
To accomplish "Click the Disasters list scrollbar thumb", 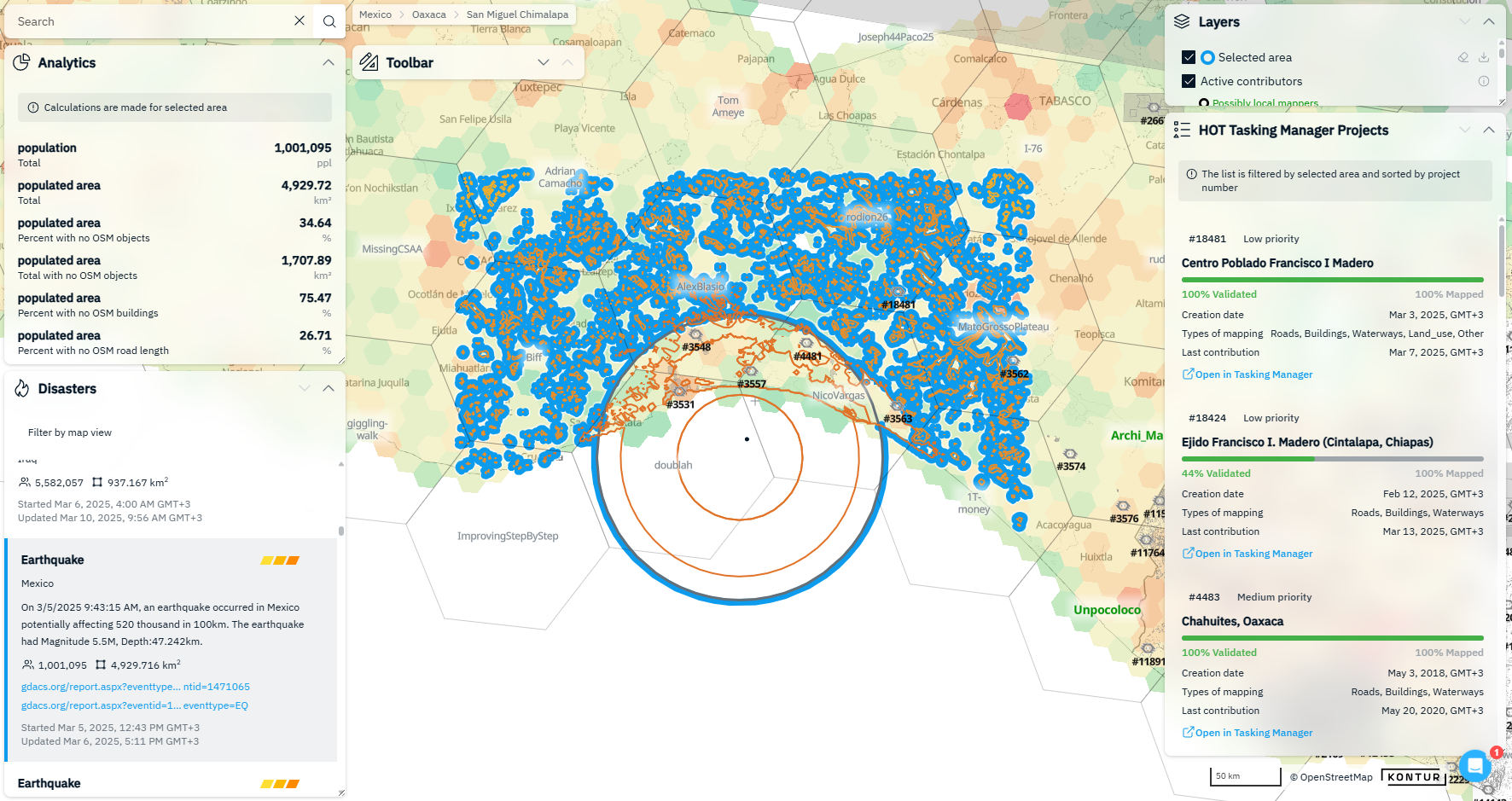I will pyautogui.click(x=341, y=531).
